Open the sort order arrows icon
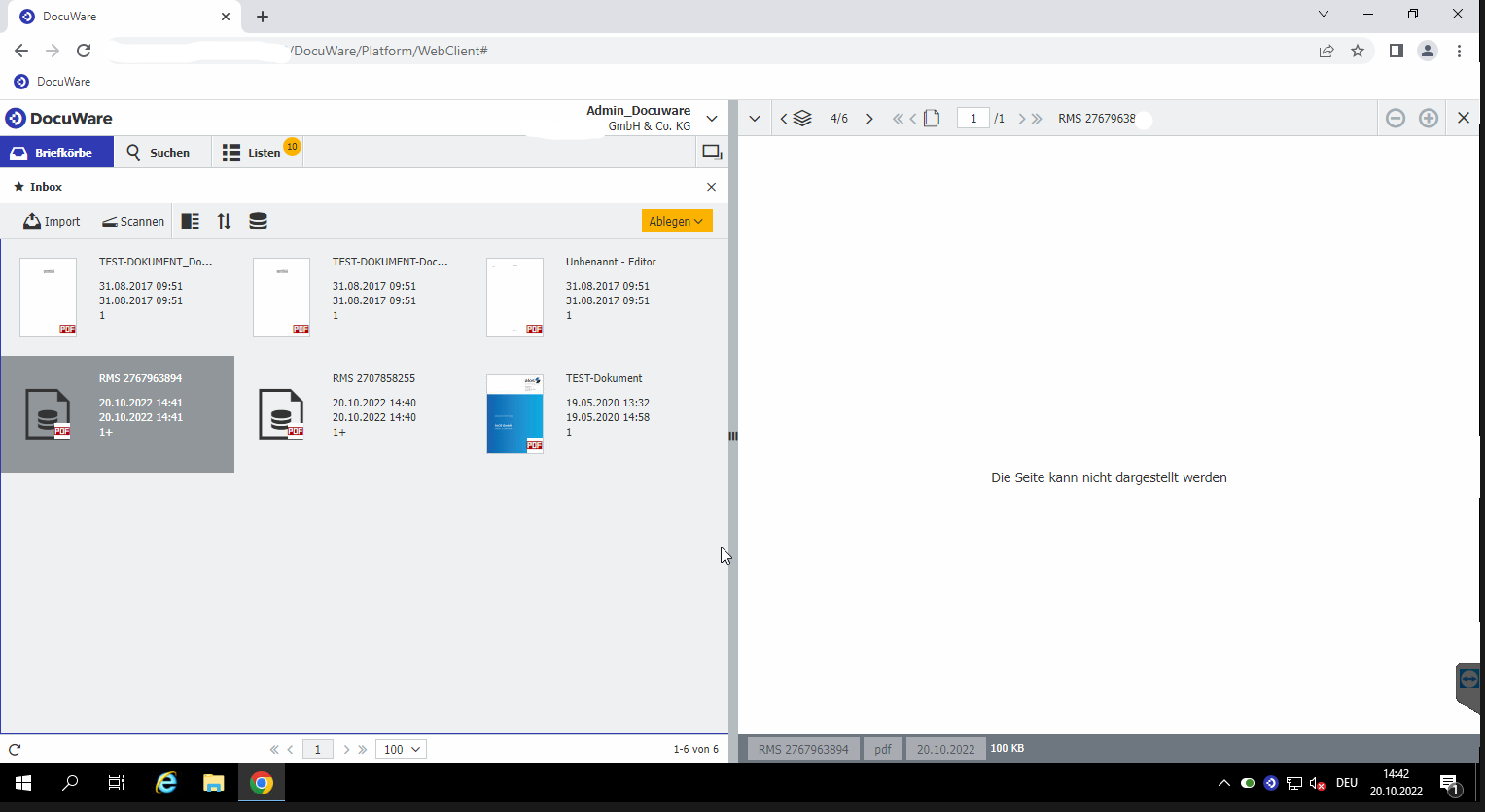The height and width of the screenshot is (812, 1485). coord(224,222)
